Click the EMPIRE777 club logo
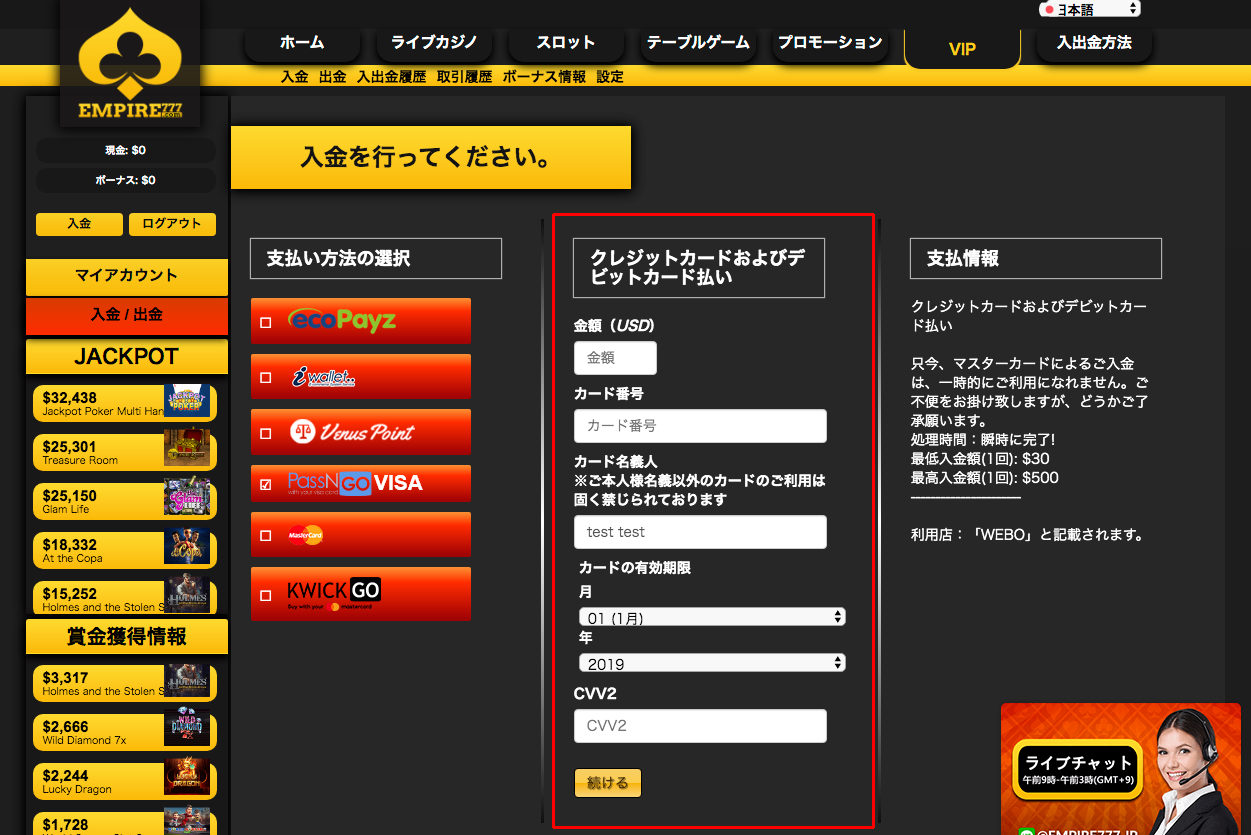Screen dimensions: 1251x835 (130, 63)
